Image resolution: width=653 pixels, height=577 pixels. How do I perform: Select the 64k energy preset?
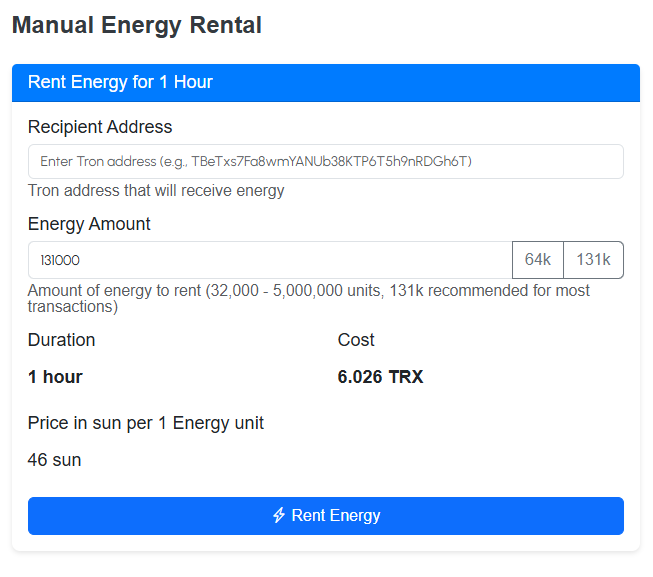click(538, 260)
